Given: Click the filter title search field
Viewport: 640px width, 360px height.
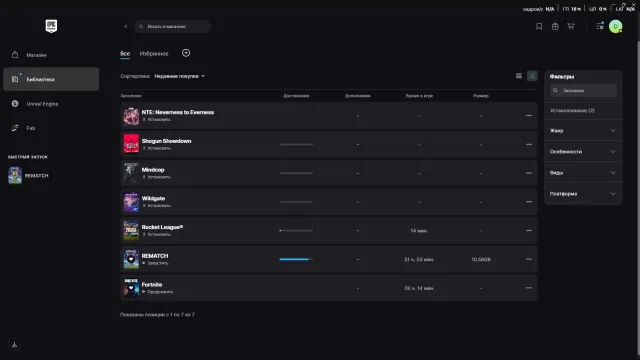Looking at the screenshot, I should [x=583, y=91].
